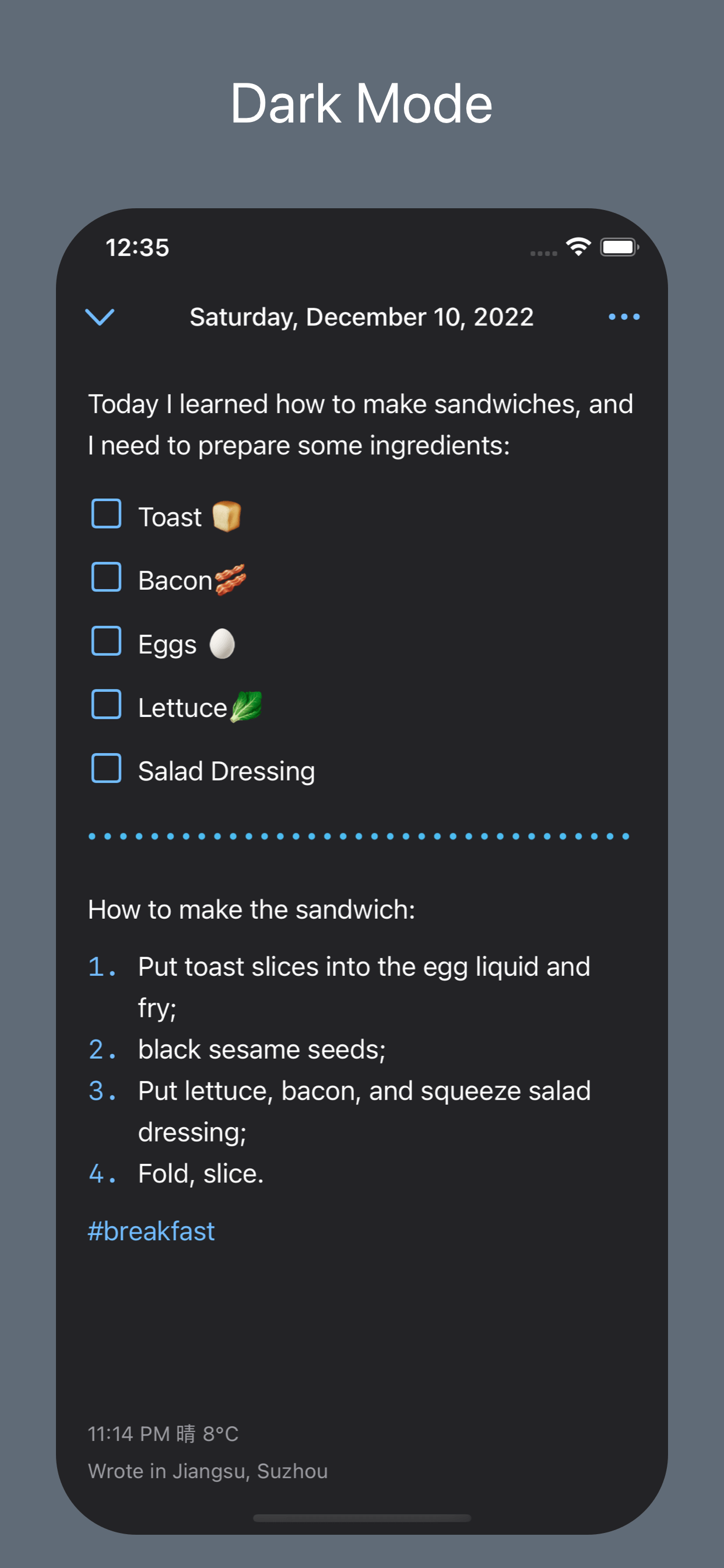Tap the dotted blue divider line
Viewport: 724px width, 1568px height.
[x=359, y=836]
